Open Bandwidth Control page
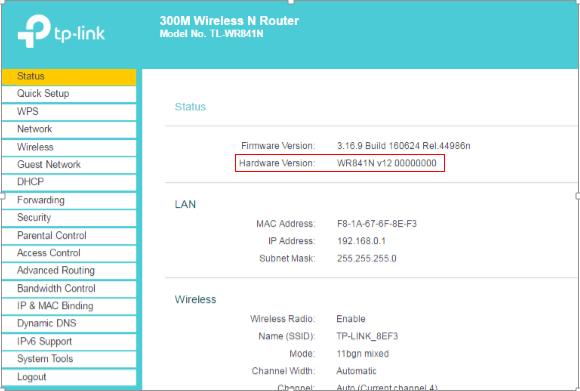 tap(69, 289)
